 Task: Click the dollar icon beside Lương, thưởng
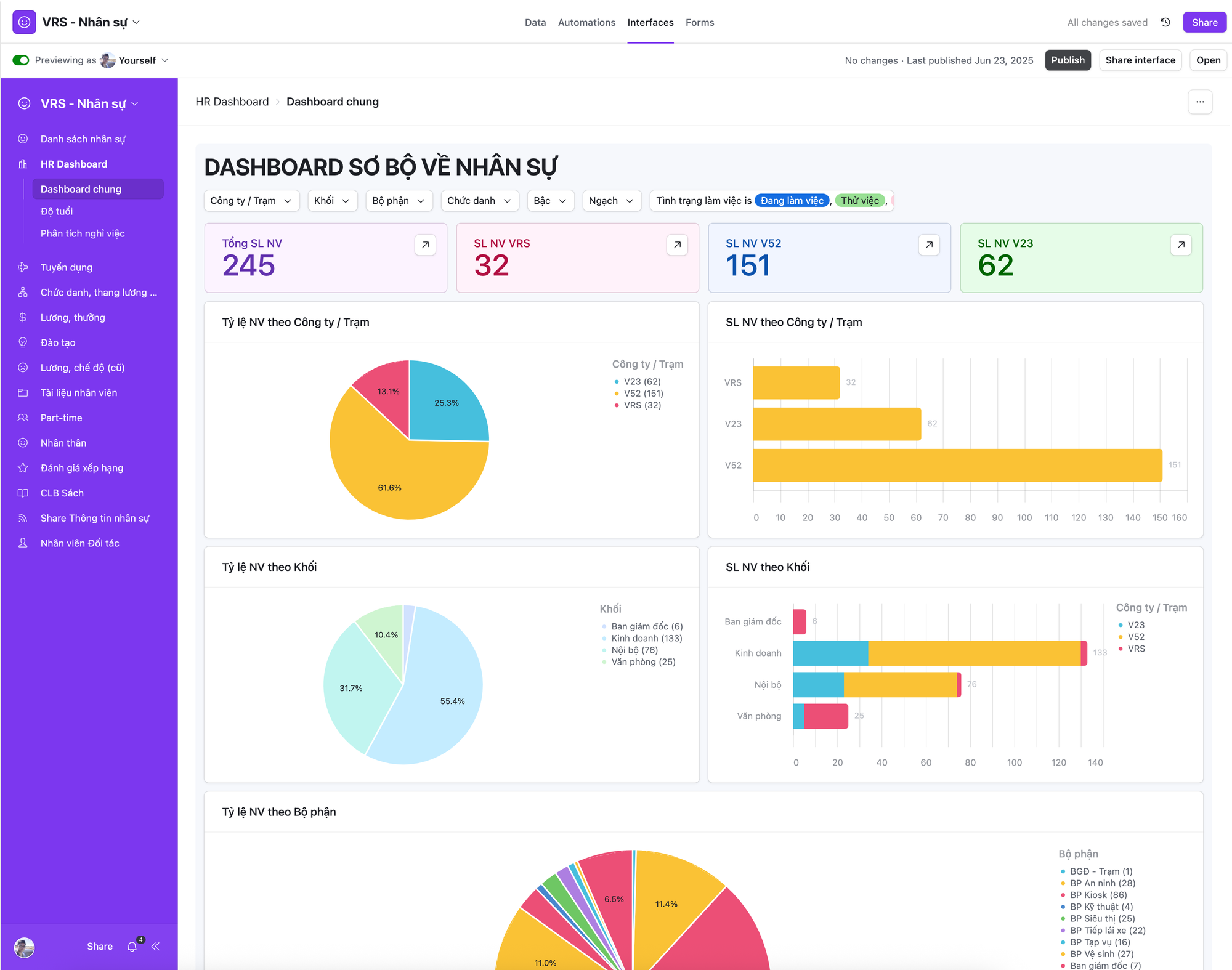click(x=23, y=317)
